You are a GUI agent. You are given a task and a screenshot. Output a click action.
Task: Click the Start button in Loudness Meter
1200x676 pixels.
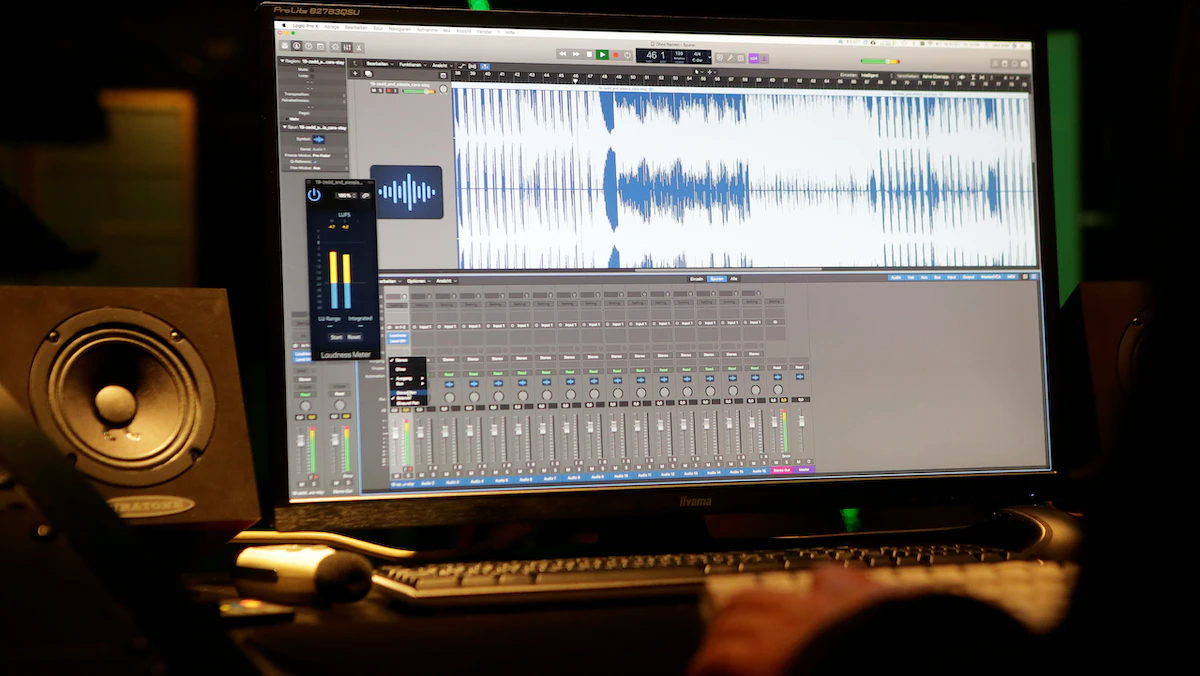[336, 337]
